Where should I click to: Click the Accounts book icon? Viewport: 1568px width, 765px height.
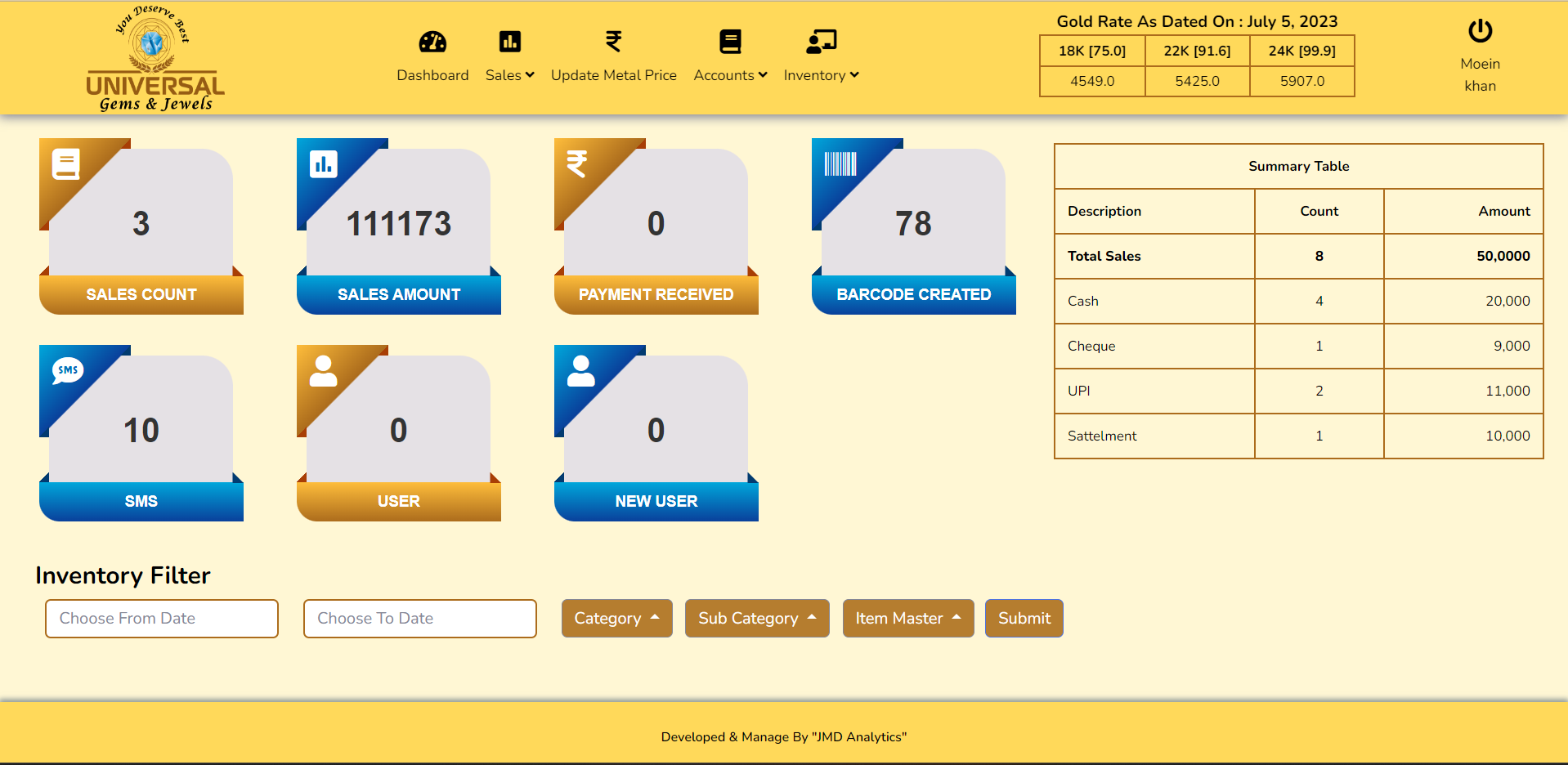(x=730, y=42)
